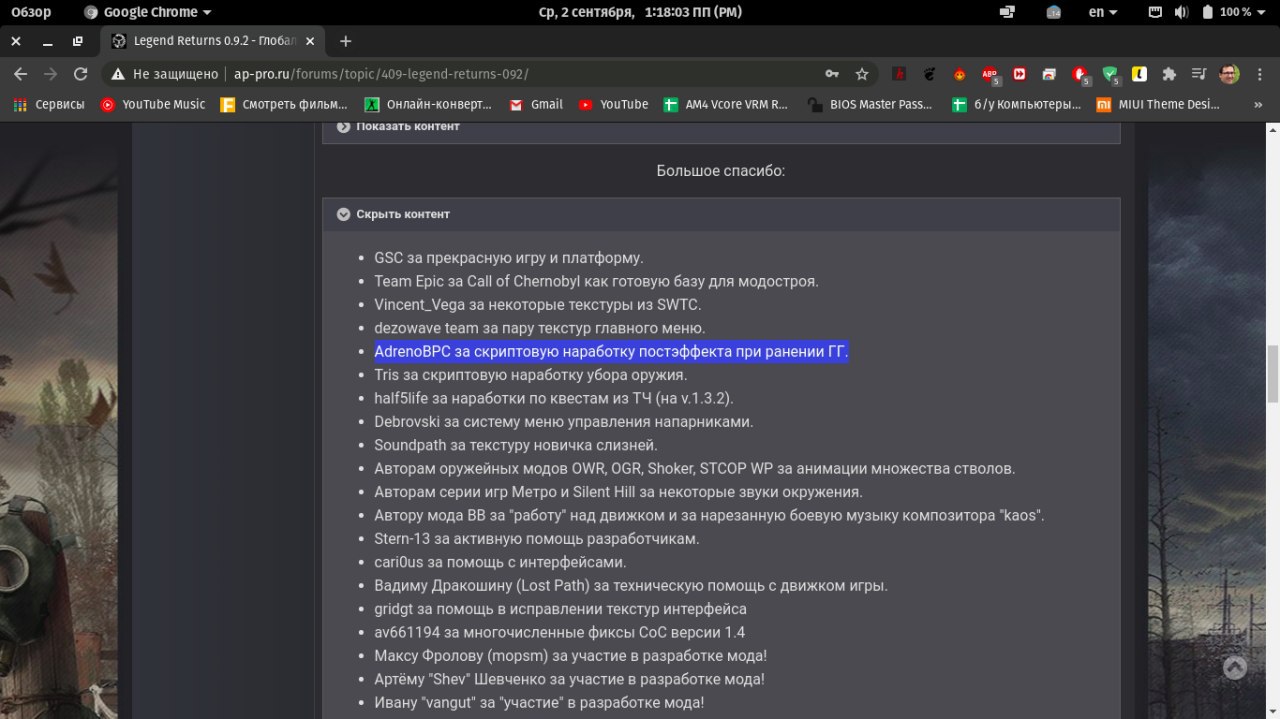Screen dimensions: 1280x719
Task: Open the Extensions puzzle-piece menu
Action: [x=1169, y=74]
